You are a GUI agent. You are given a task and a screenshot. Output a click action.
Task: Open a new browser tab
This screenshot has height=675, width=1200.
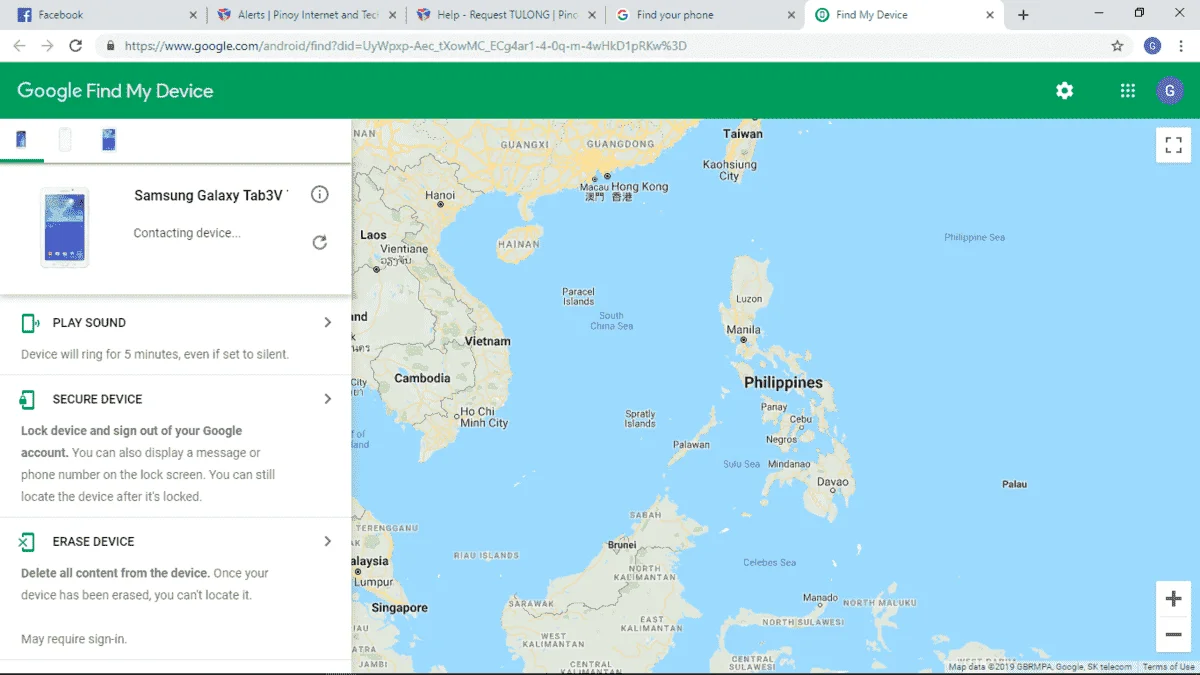pyautogui.click(x=1023, y=15)
